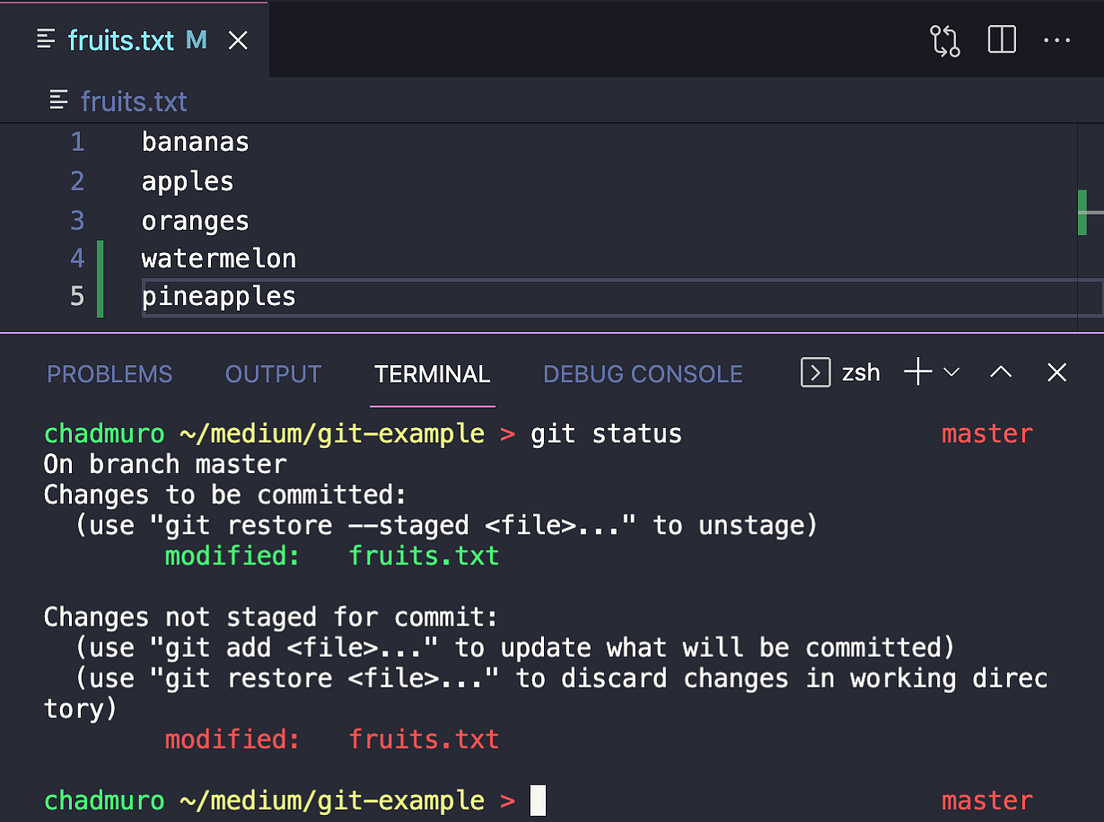Close the terminal panel with the X icon

click(x=1057, y=372)
